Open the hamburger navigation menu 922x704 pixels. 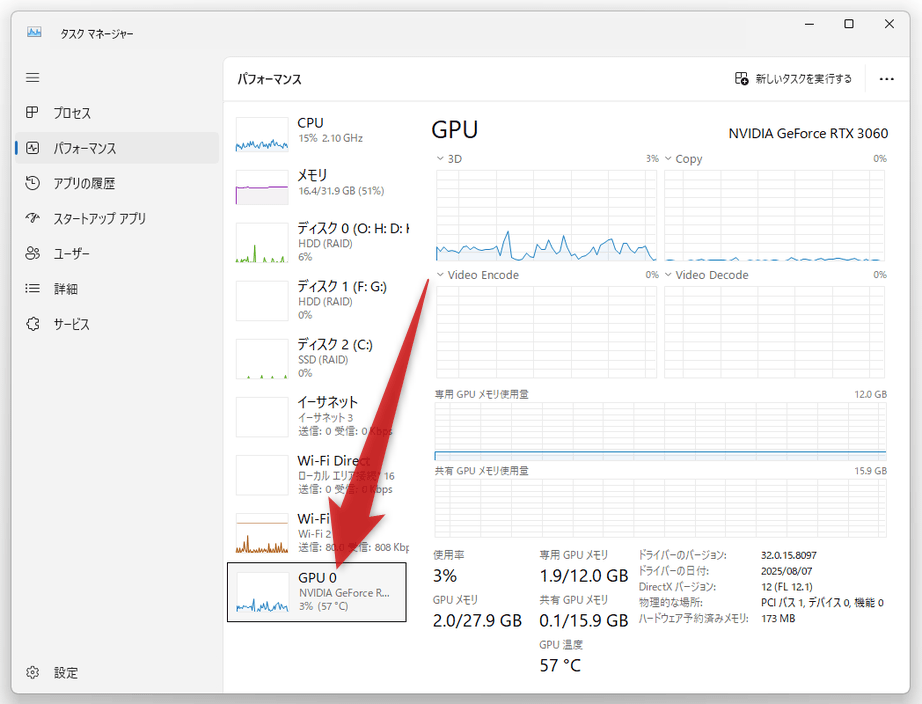pyautogui.click(x=33, y=78)
